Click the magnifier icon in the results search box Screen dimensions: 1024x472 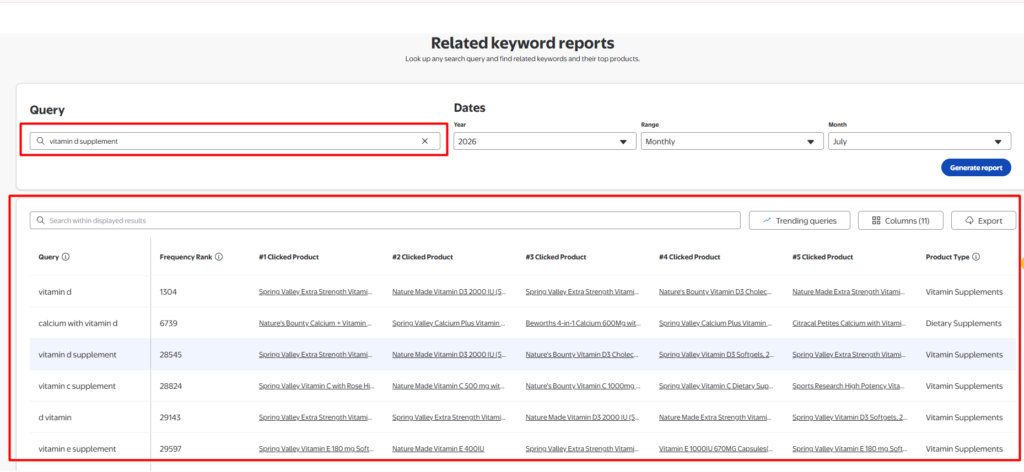pos(40,221)
